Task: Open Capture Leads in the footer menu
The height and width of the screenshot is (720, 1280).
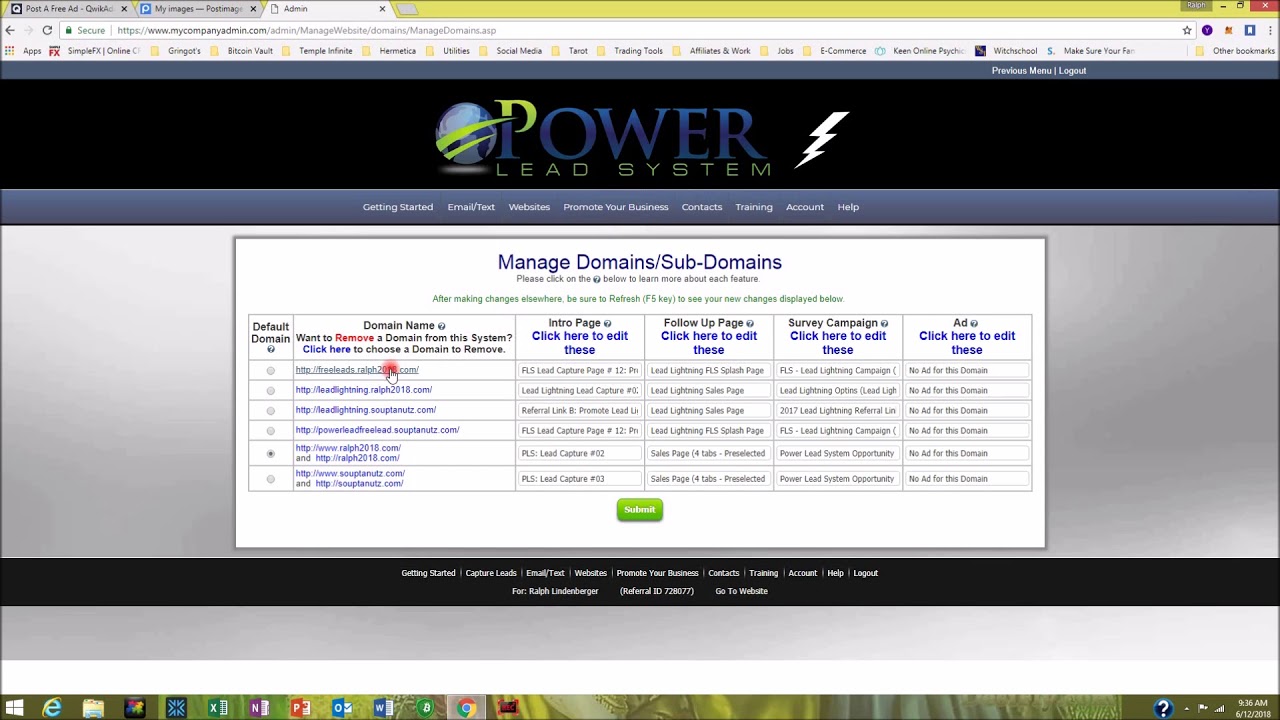Action: (491, 573)
